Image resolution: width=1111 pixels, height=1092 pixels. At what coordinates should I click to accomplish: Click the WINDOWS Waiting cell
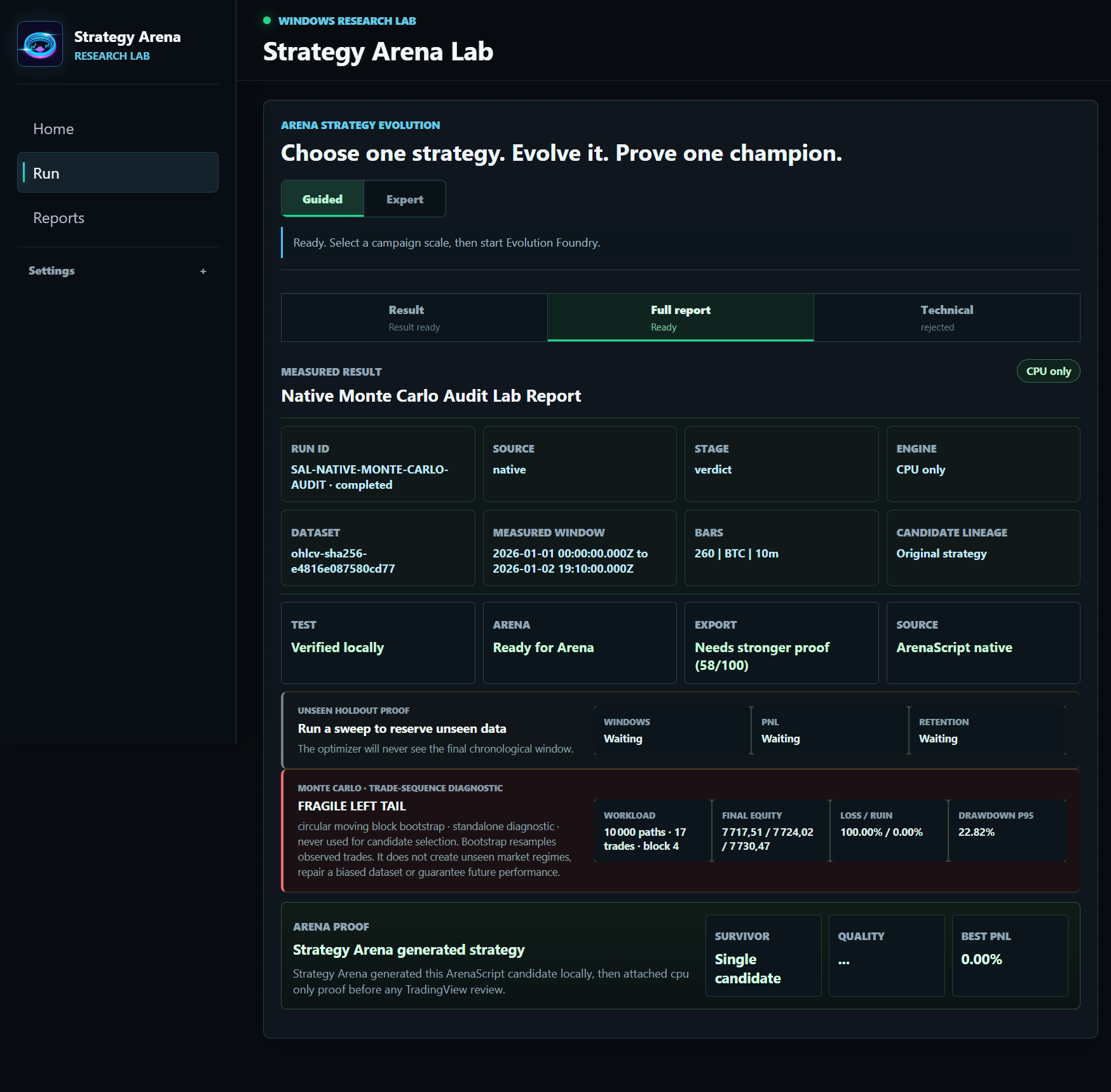pos(672,730)
